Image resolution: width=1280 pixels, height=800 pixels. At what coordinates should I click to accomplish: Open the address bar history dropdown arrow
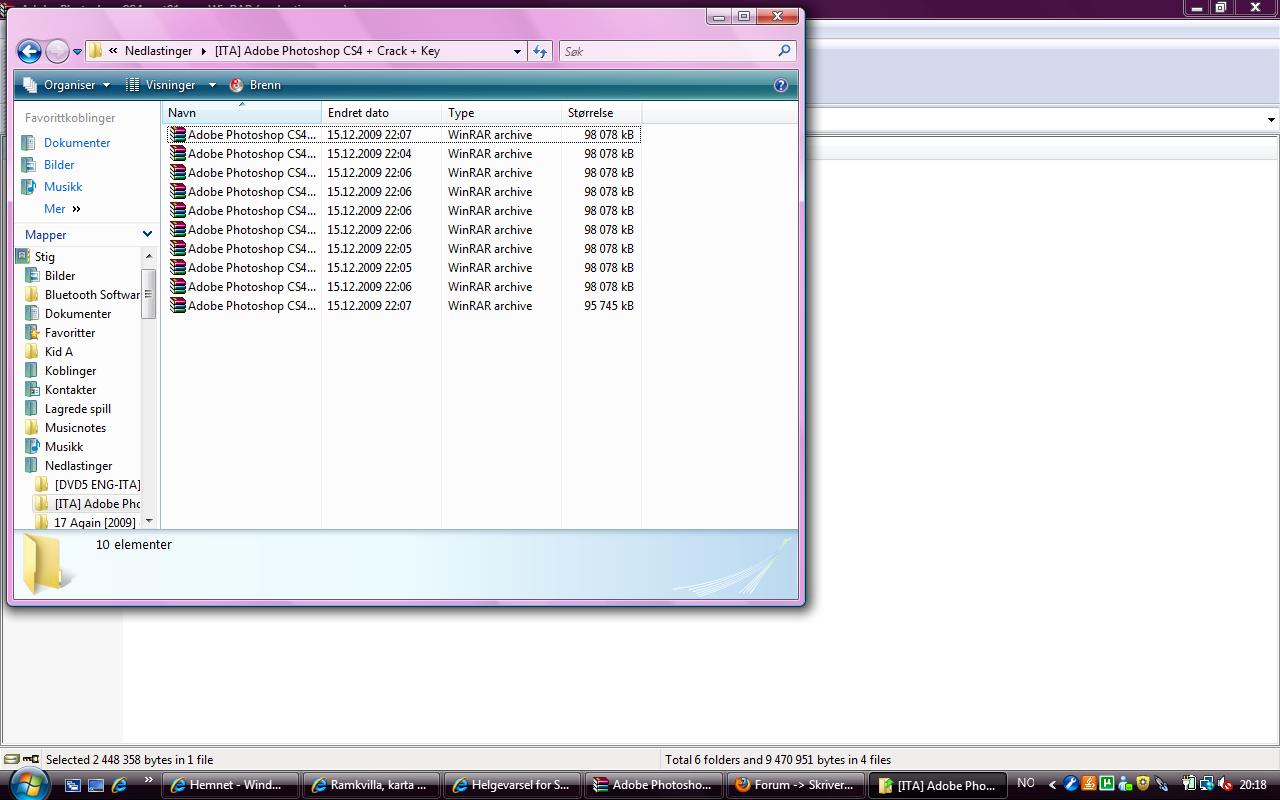click(517, 51)
